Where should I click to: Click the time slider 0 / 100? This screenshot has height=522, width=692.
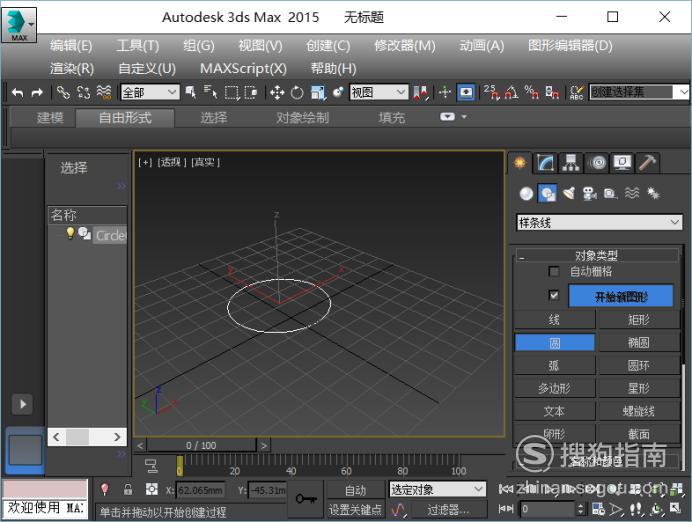pyautogui.click(x=201, y=446)
